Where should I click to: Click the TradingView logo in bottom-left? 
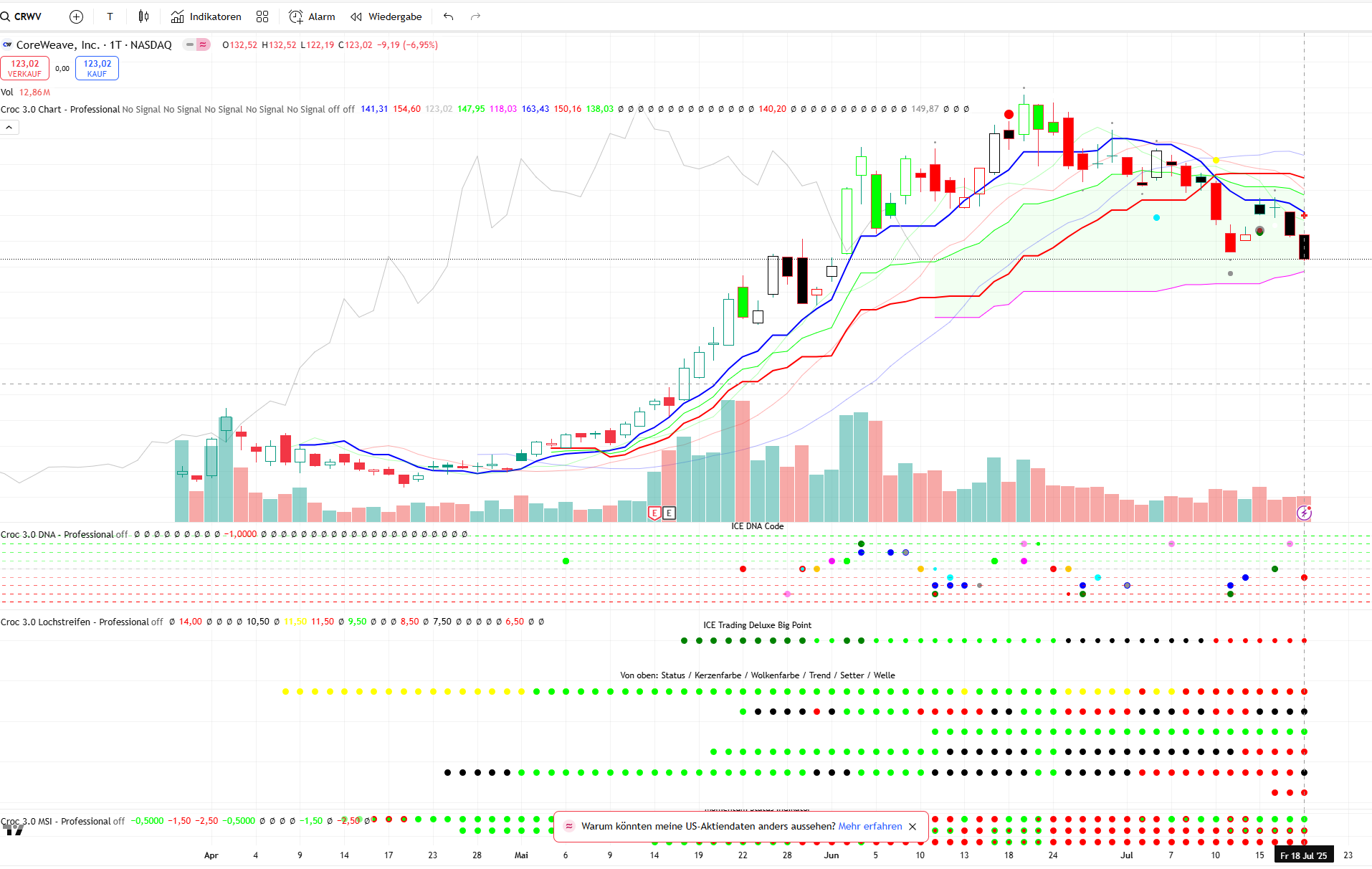pos(14,830)
